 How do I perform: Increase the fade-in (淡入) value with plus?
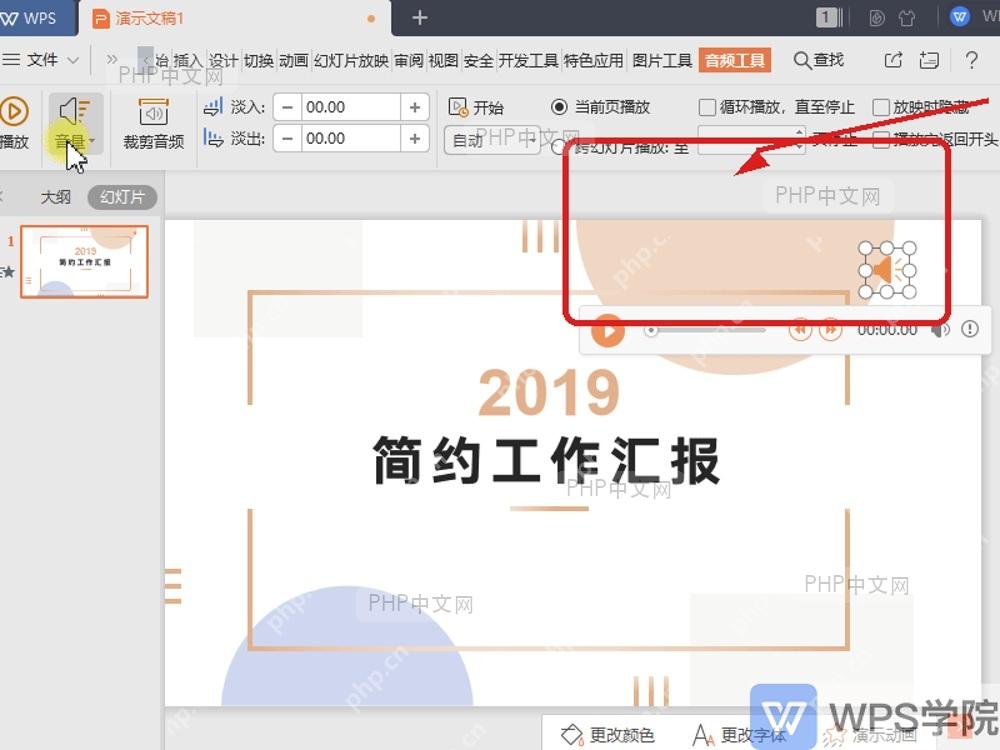point(415,107)
